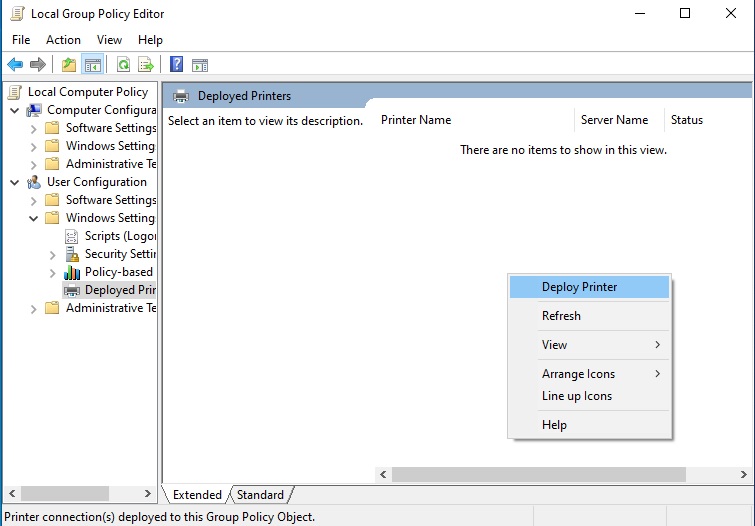
Task: Select Help in the context menu
Action: coord(589,425)
